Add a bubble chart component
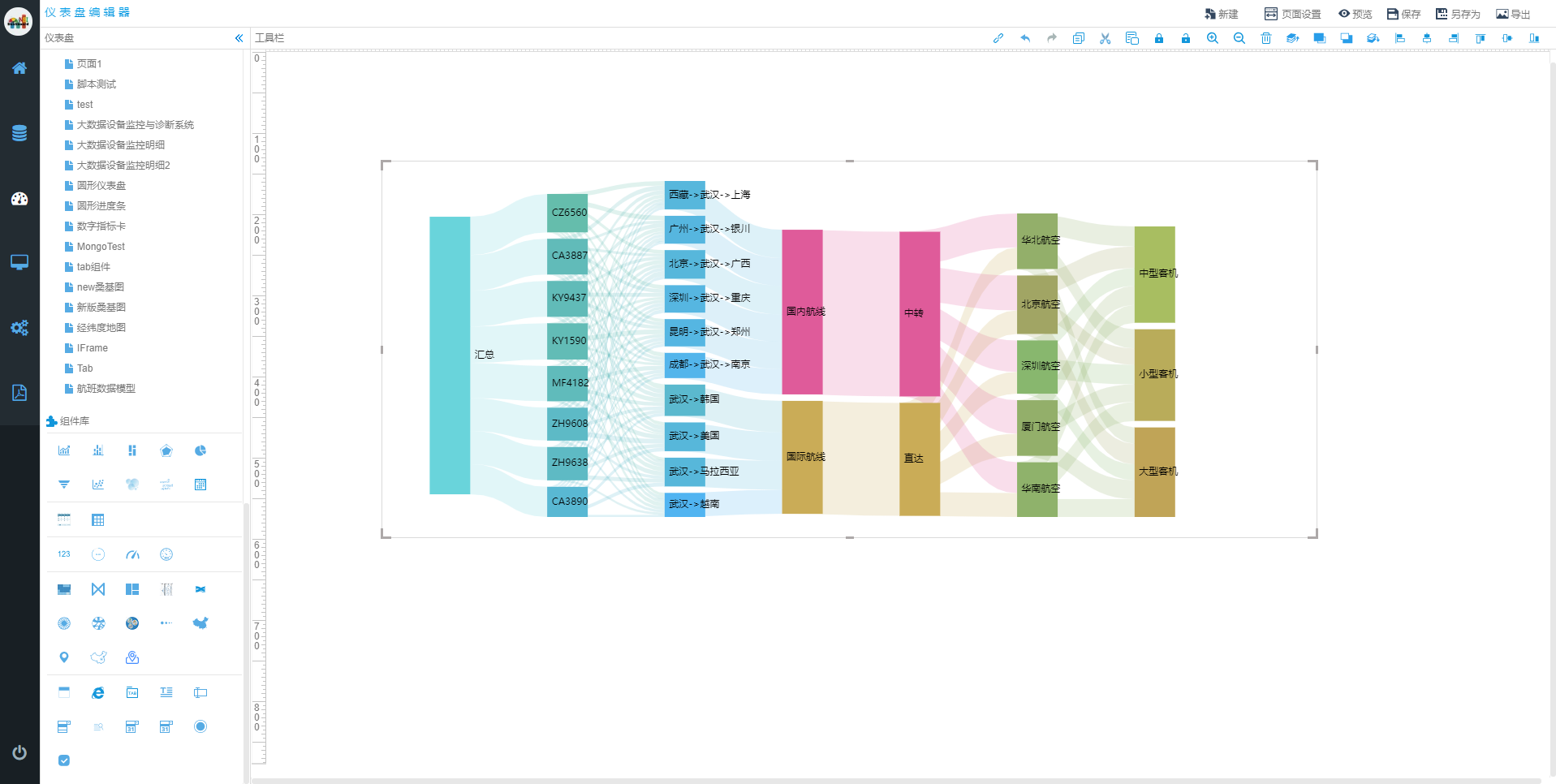Viewport: 1556px width, 784px height. [132, 485]
